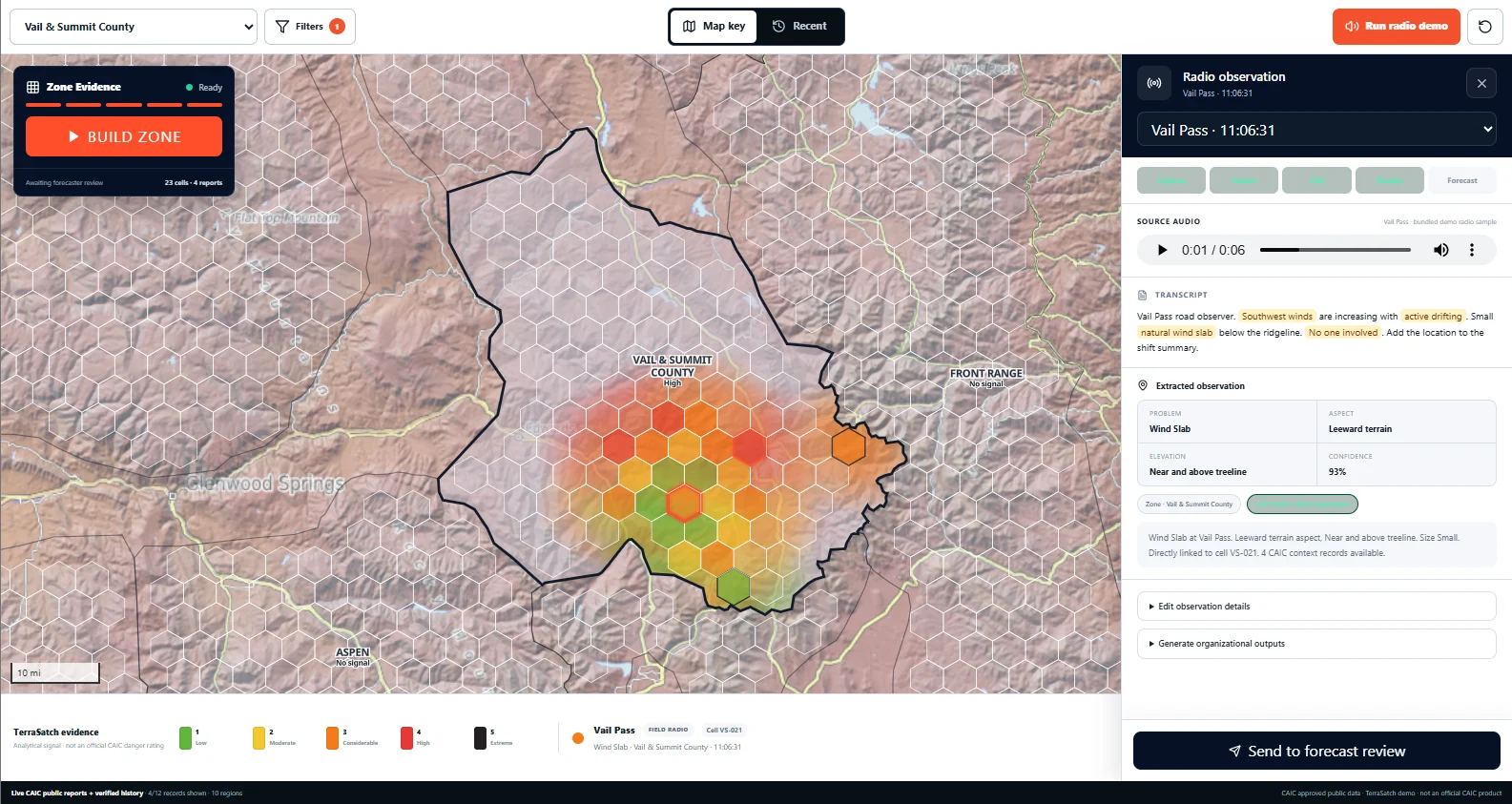Click the Zone Evidence grid icon
The image size is (1512, 804).
(x=32, y=87)
